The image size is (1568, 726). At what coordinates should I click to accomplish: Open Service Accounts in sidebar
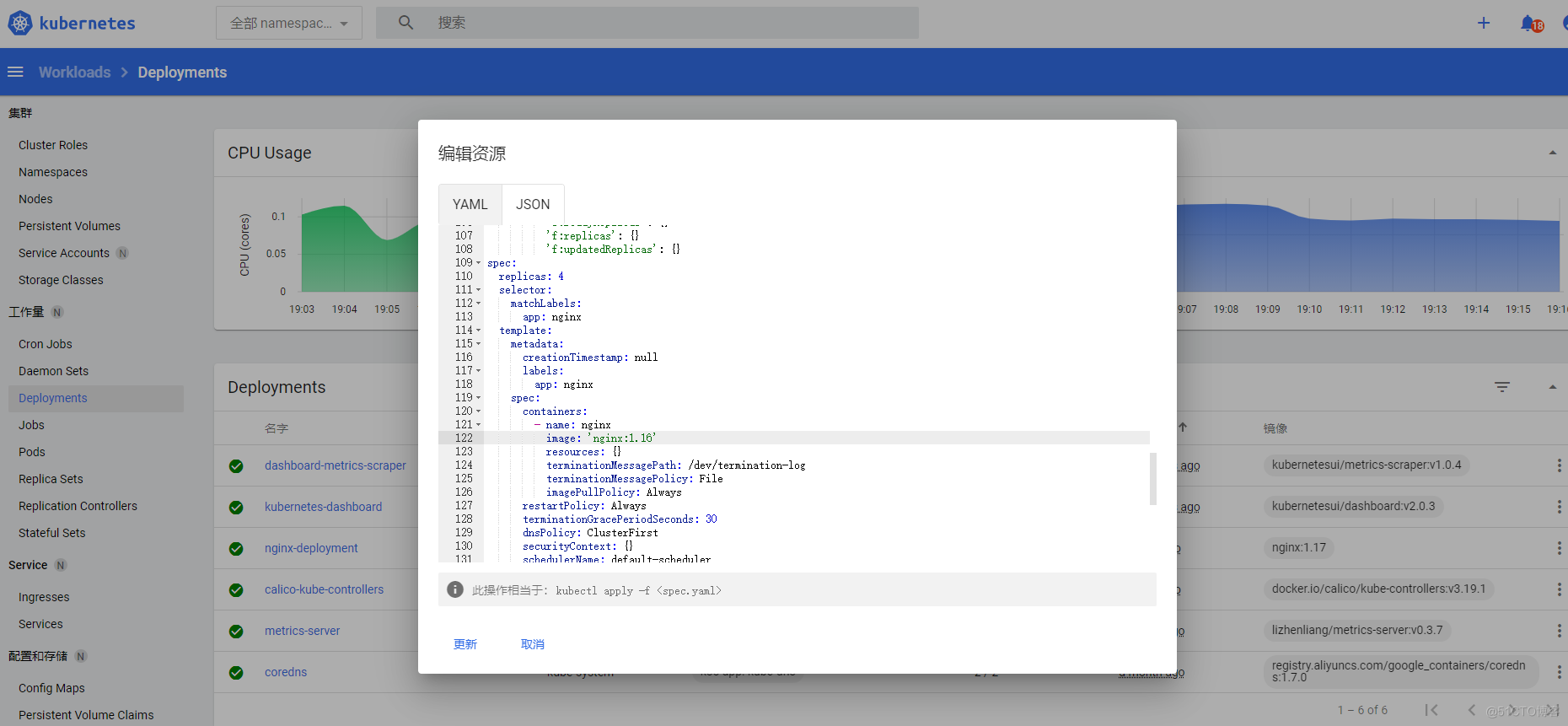click(64, 253)
